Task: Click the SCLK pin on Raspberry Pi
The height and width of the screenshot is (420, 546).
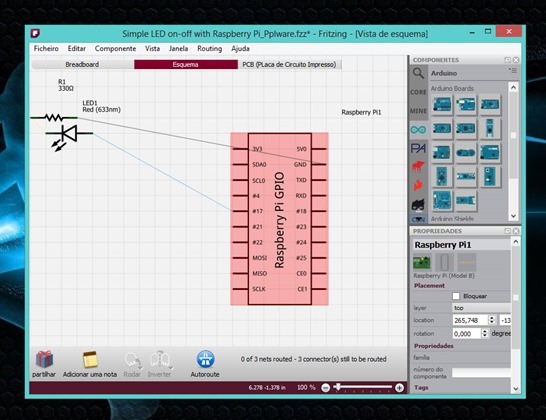Action: (240, 289)
